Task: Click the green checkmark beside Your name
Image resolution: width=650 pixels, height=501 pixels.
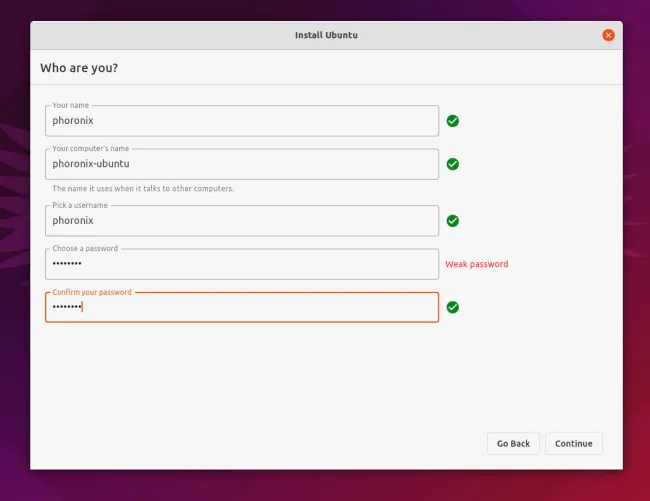Action: coord(452,121)
